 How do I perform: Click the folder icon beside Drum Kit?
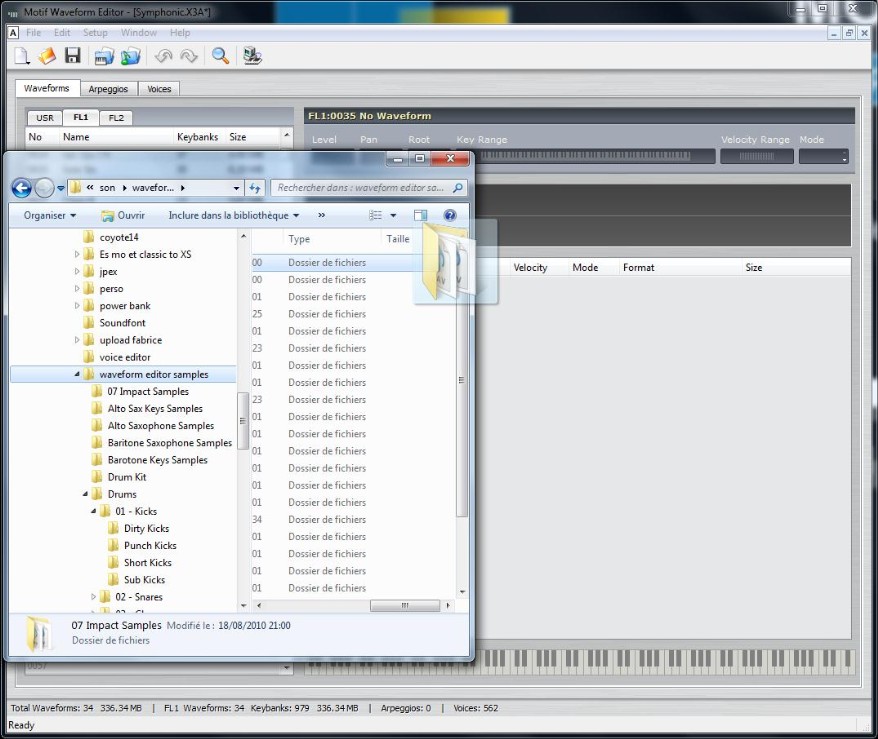(97, 477)
